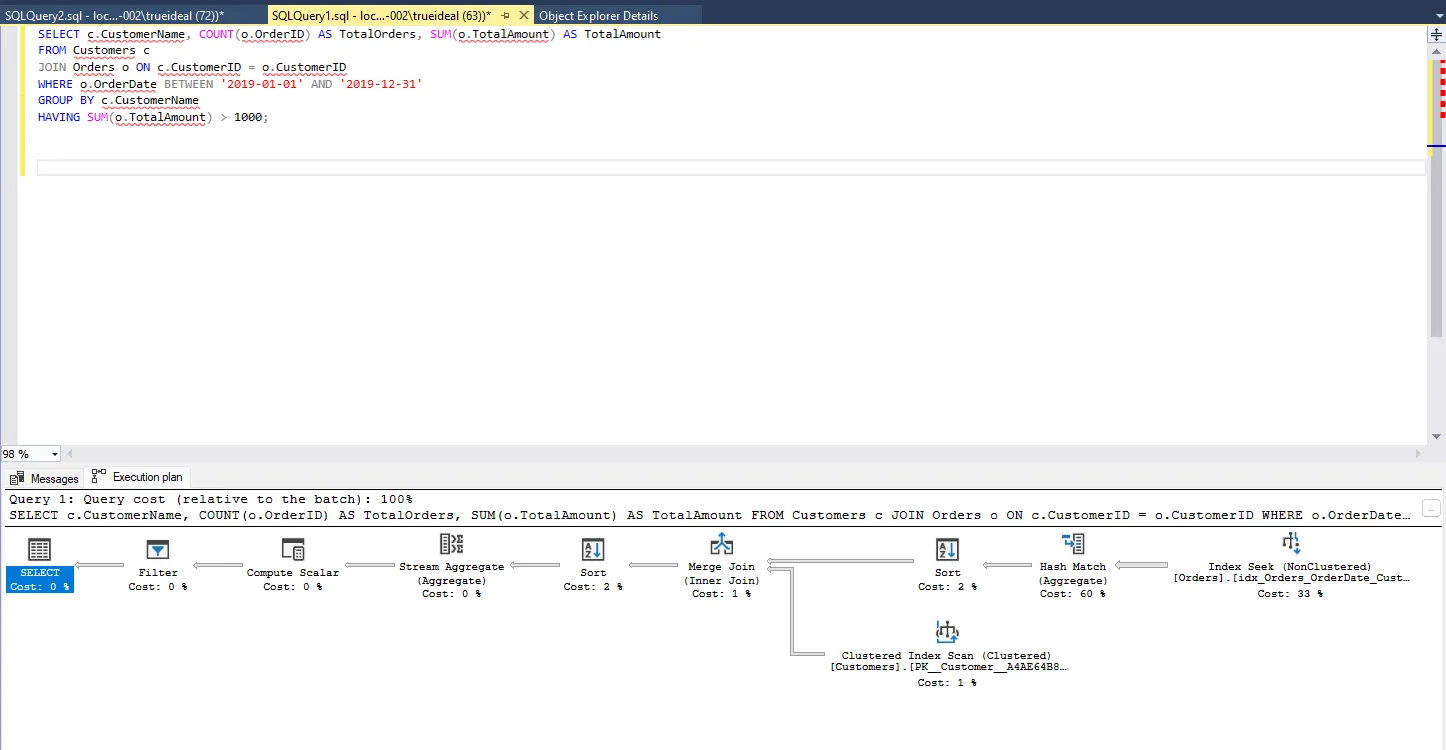Close the SQLQuery1.sql tab
The image size is (1446, 750).
point(524,16)
